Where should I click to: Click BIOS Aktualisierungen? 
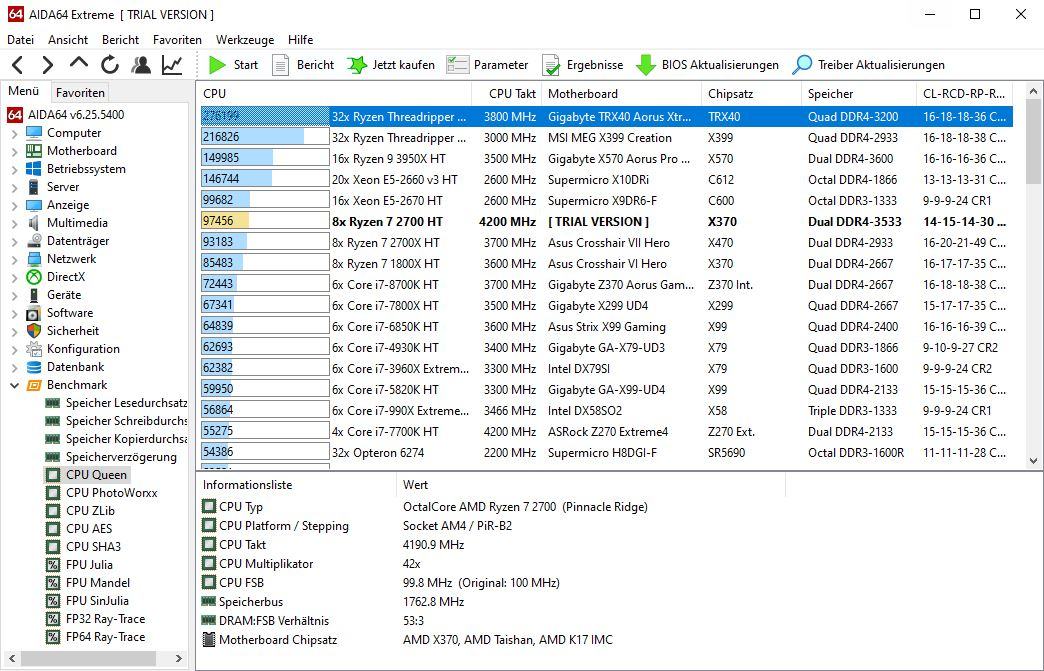pos(707,65)
